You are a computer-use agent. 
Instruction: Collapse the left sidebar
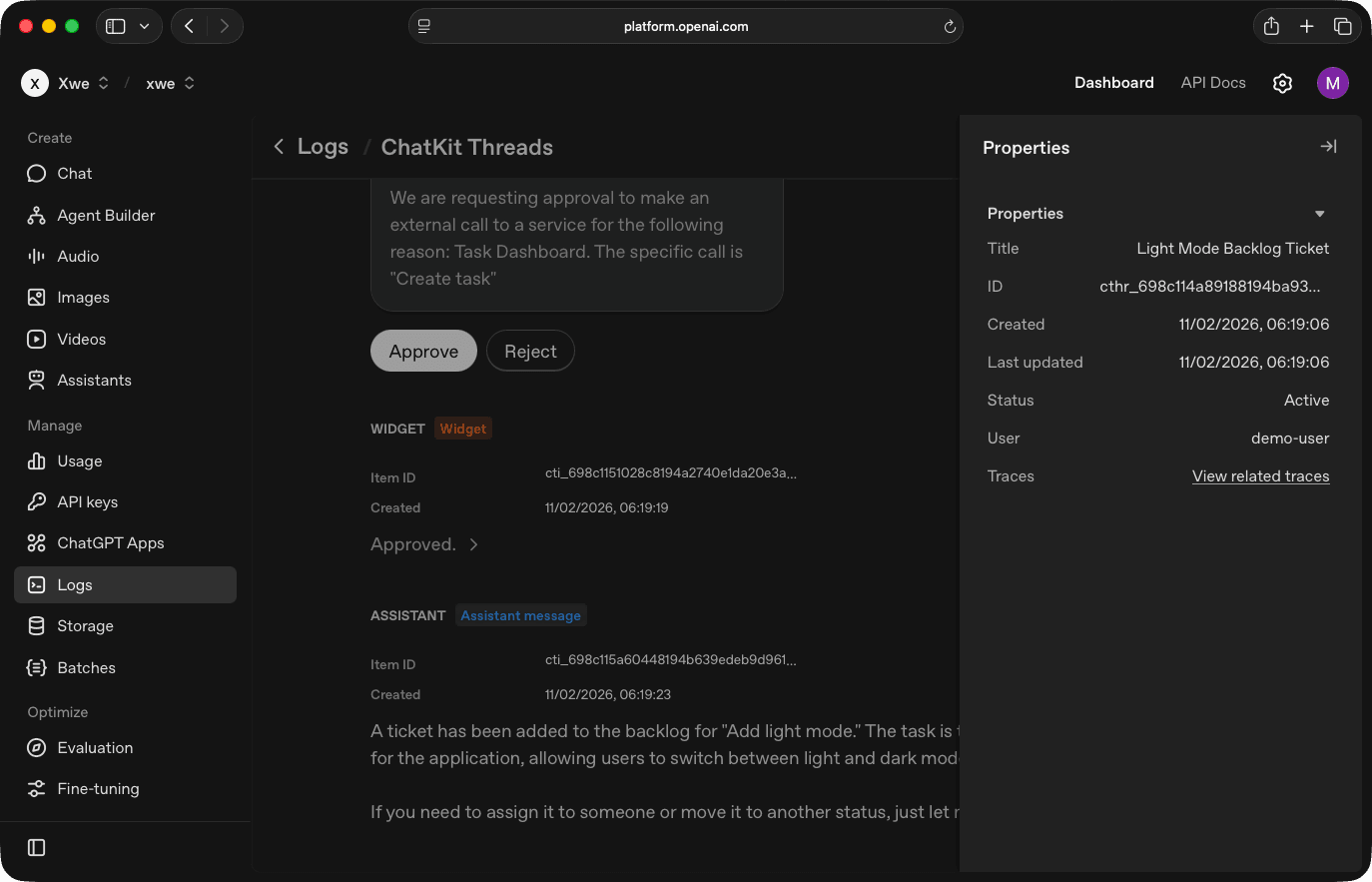36,847
